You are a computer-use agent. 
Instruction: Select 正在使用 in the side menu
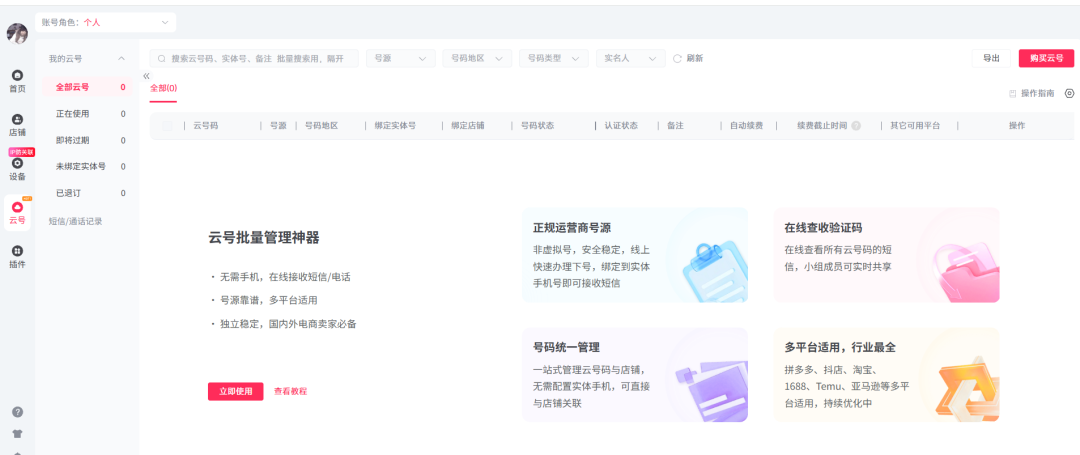click(87, 114)
